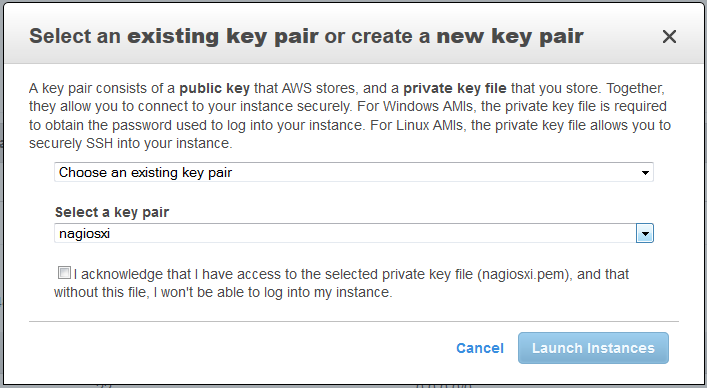Click the divider line above Cancel
Image resolution: width=707 pixels, height=388 pixels.
[x=354, y=321]
